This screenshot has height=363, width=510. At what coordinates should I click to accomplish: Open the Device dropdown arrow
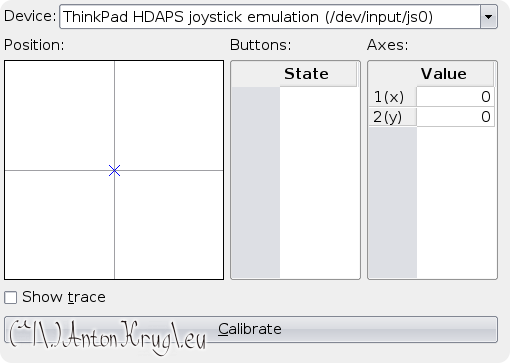click(489, 17)
